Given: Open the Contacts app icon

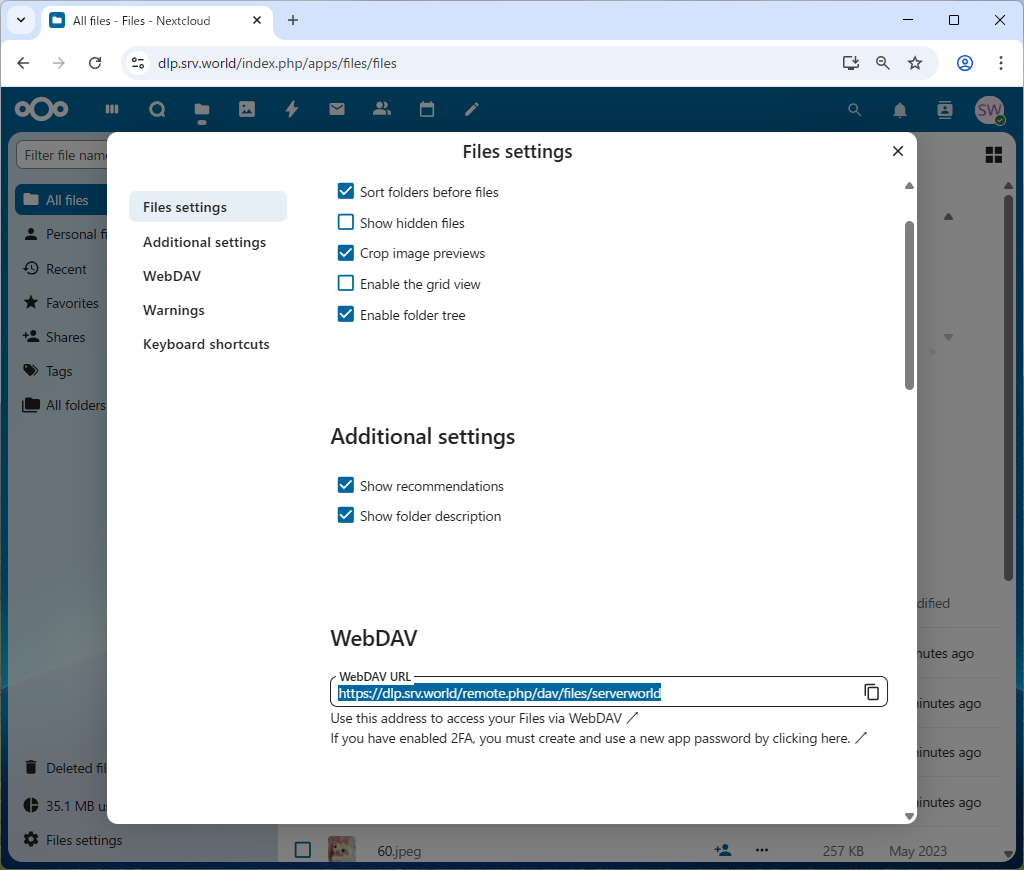Looking at the screenshot, I should [381, 110].
